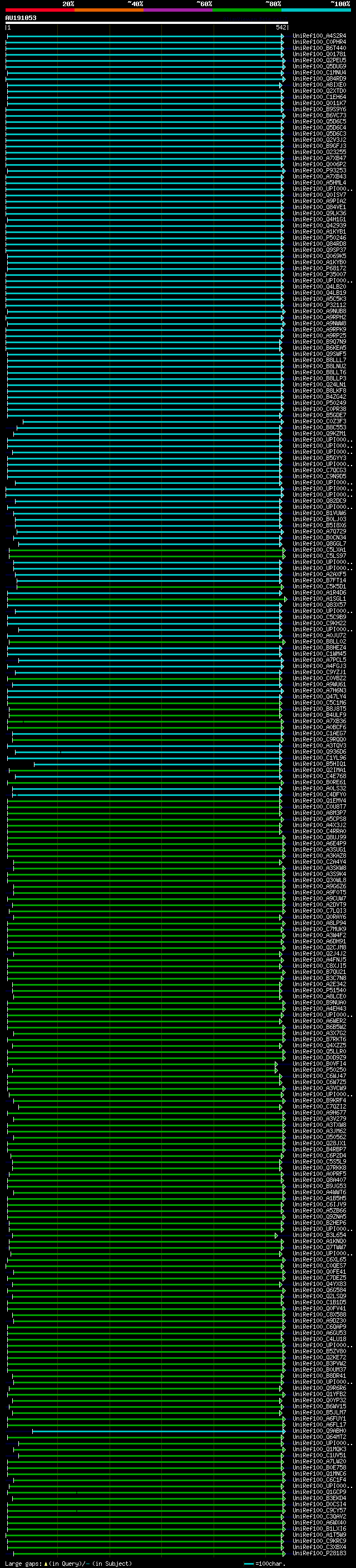356x1568 pixels.
Task: Click the UniRef100_Q8A407 label
Action: [x=319, y=1180]
